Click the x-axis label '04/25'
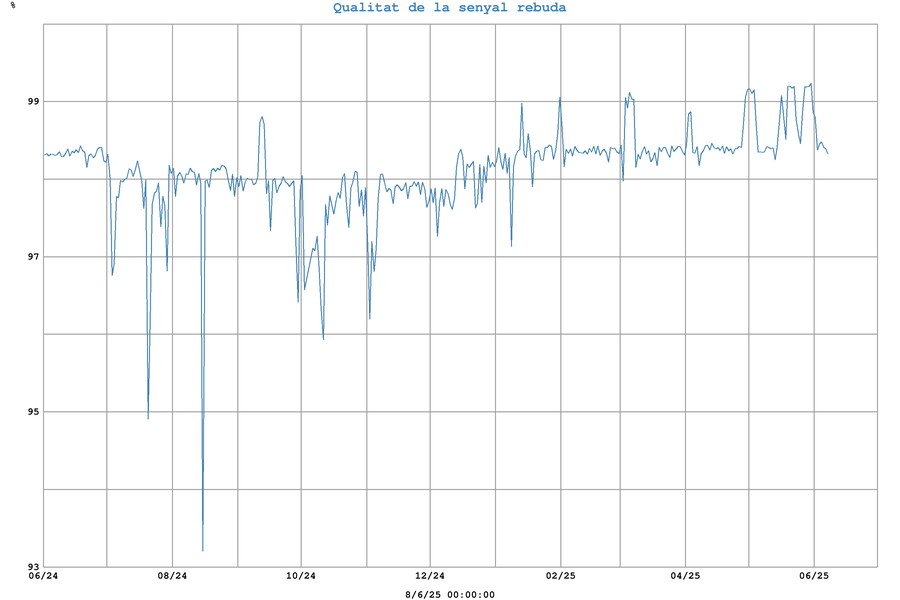The image size is (900, 600). 685,576
